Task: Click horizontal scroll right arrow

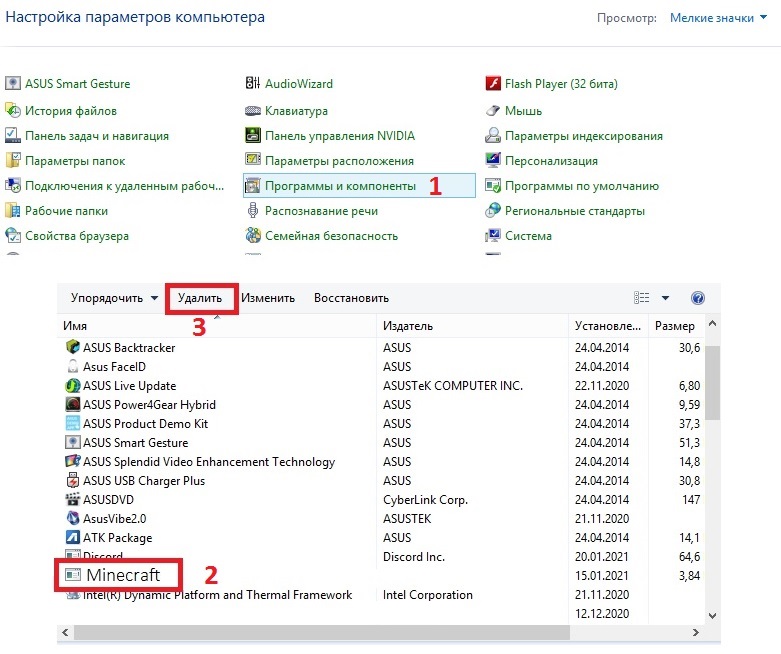Action: click(696, 633)
